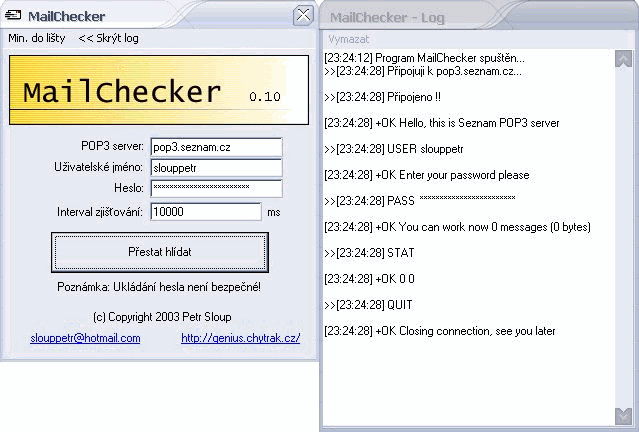Click the 'Poznámka: Ukládání hesla není bezpečné!' note
The height and width of the screenshot is (432, 639).
click(x=159, y=287)
